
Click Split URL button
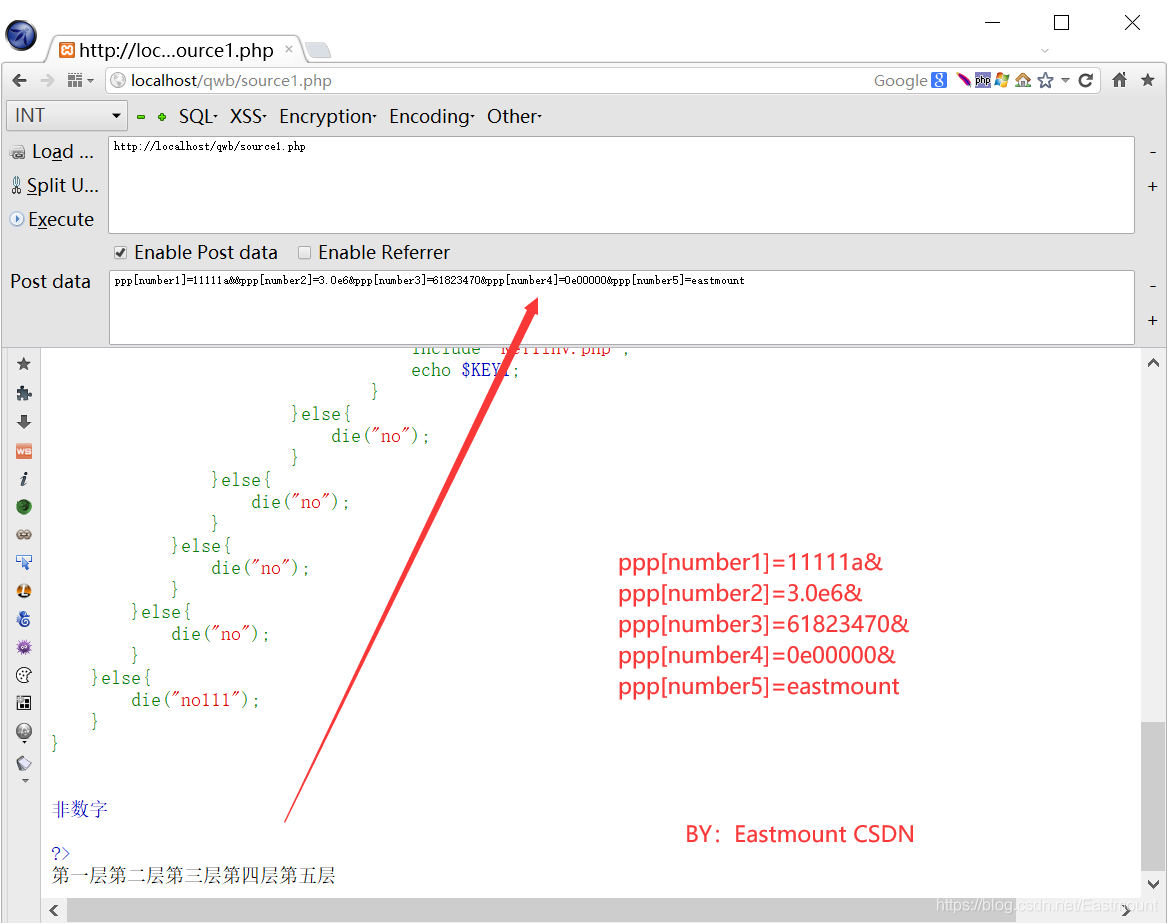coord(54,186)
